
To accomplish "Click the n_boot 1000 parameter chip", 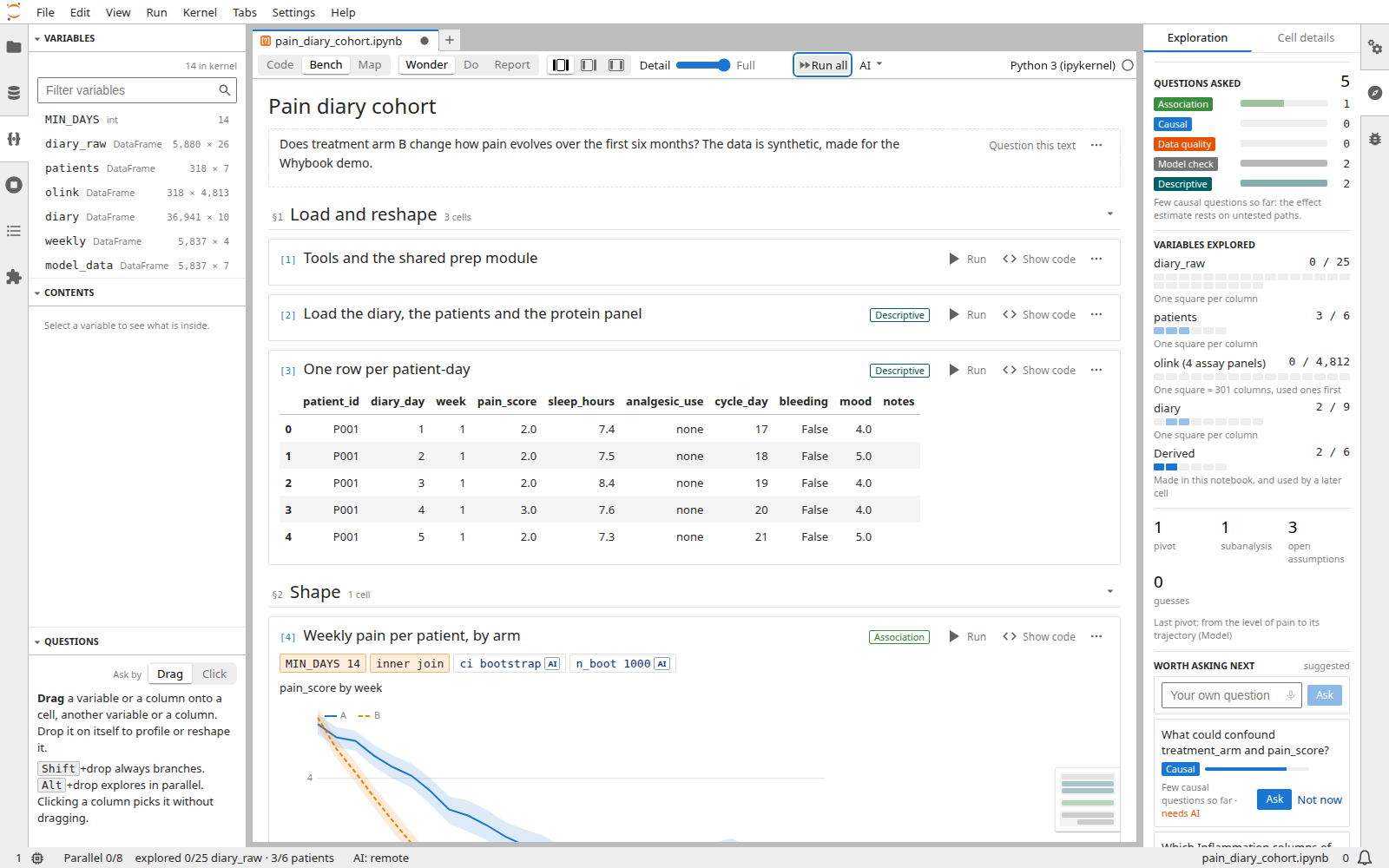I will (x=622, y=664).
